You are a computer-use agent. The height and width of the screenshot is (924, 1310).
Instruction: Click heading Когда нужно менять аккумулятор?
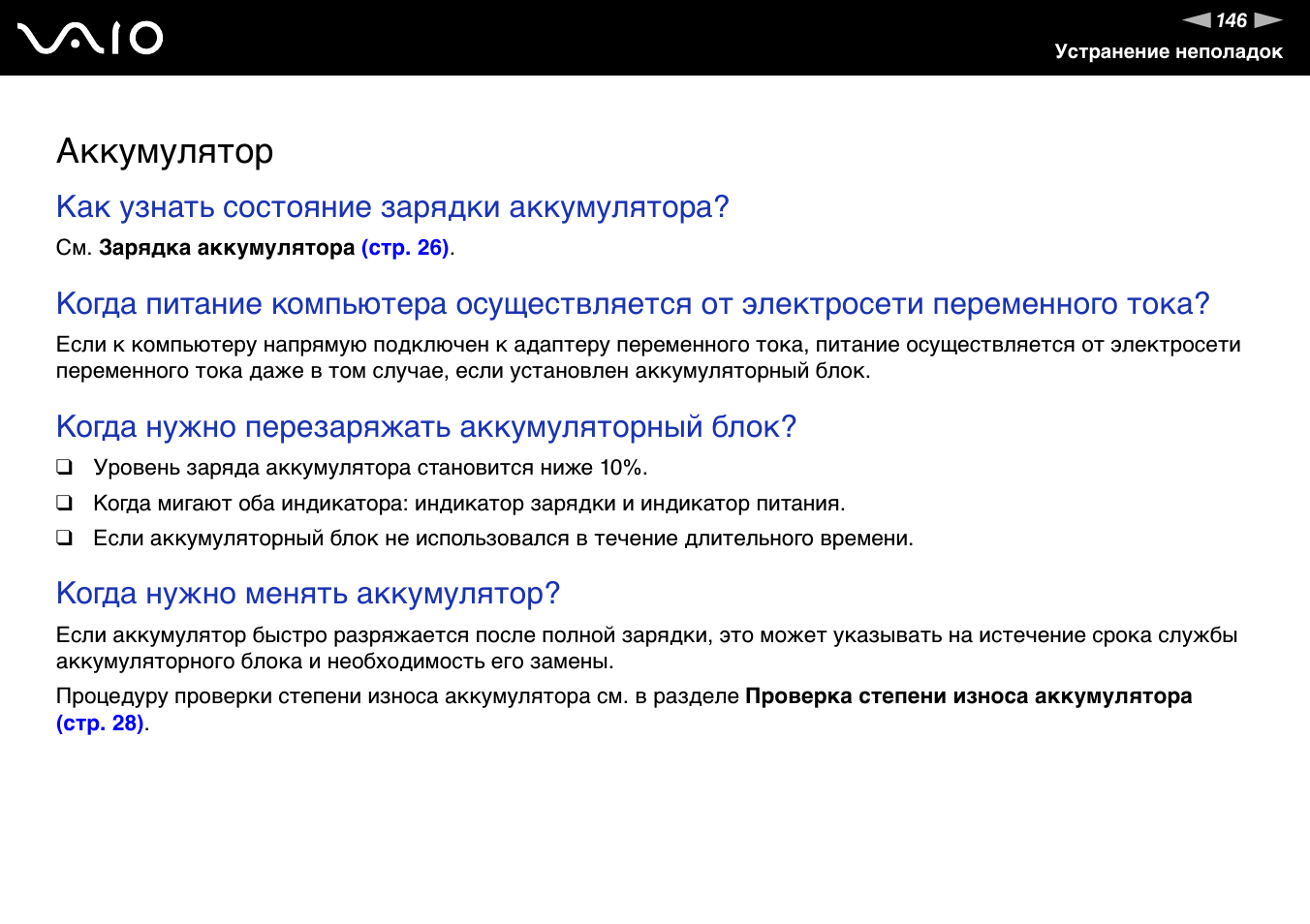pos(308,594)
